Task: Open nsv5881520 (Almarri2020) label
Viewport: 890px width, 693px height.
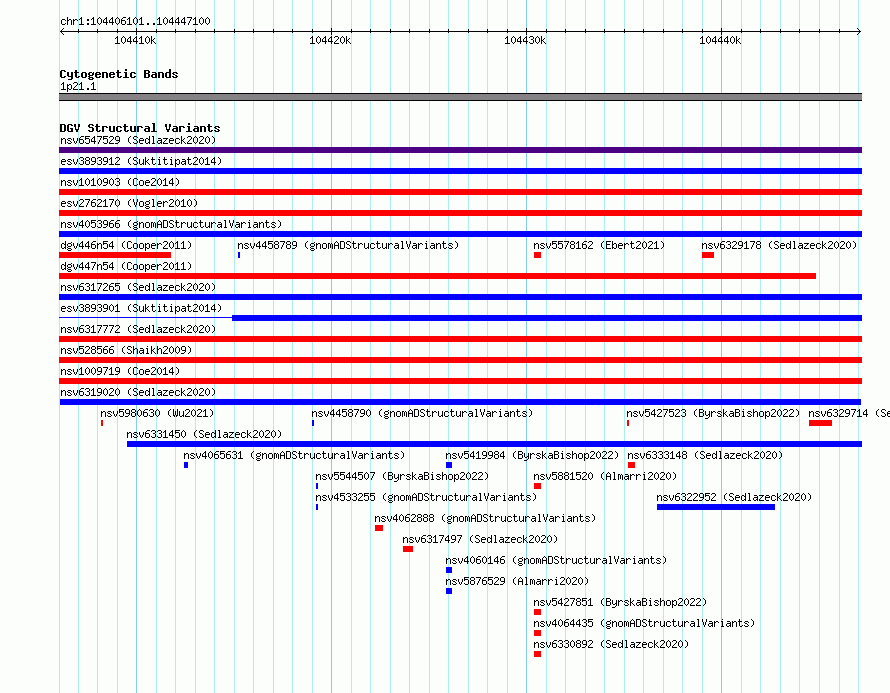Action: point(605,476)
